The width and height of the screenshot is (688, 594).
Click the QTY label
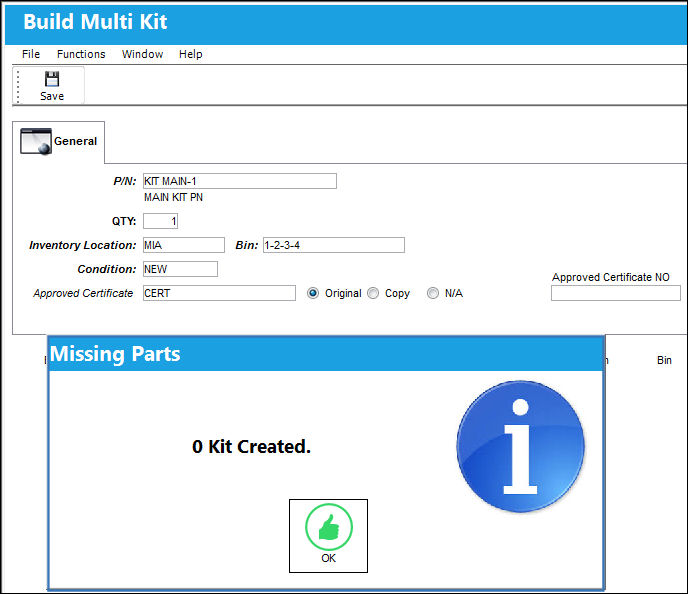124,221
